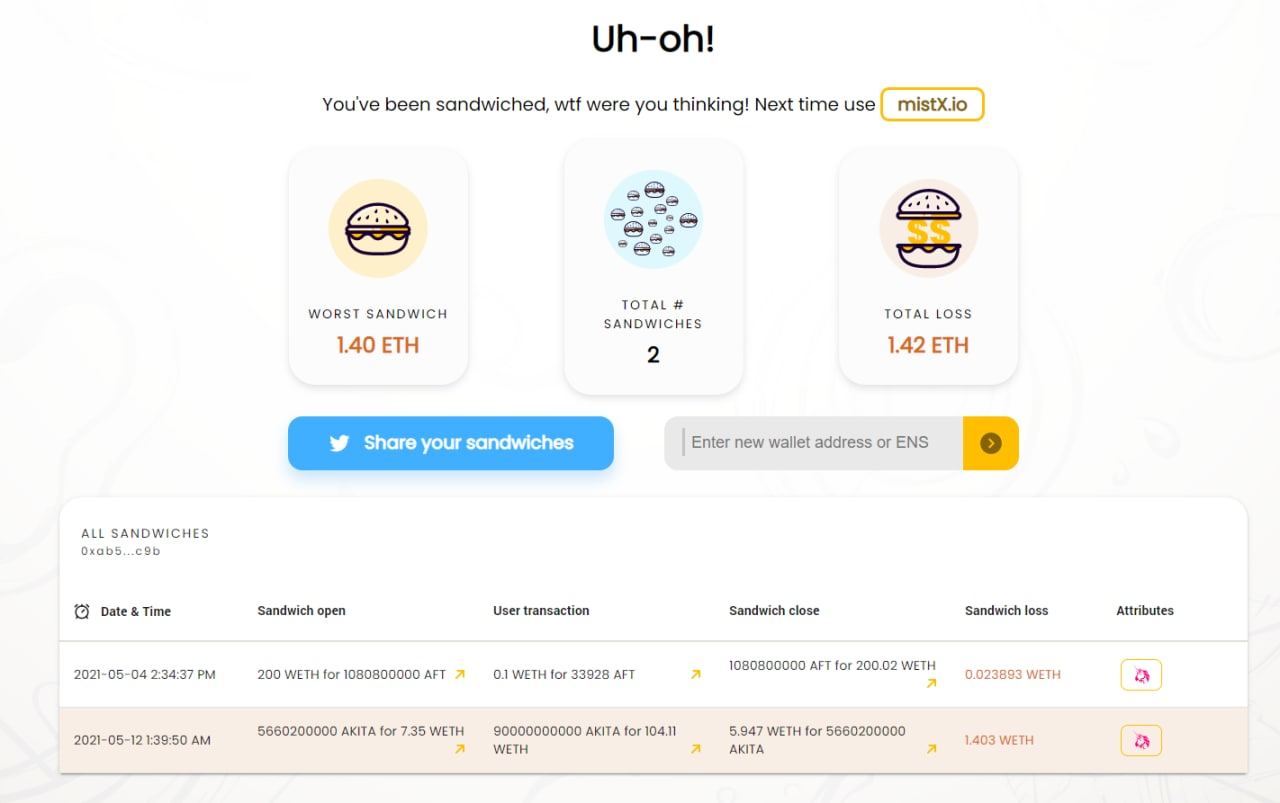Visit the mistX.io link

[x=932, y=104]
